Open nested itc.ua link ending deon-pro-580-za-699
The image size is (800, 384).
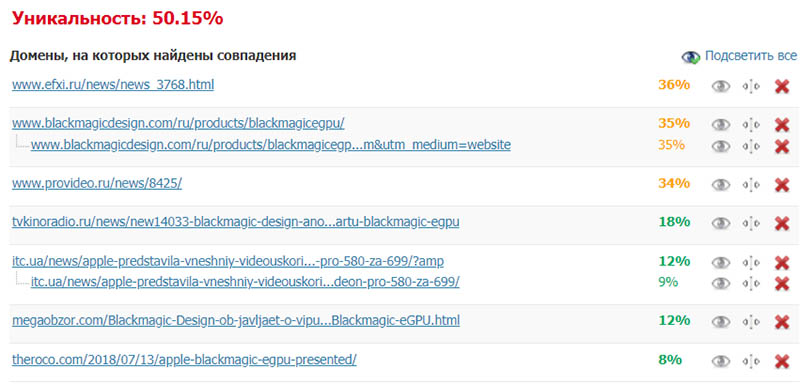[245, 282]
